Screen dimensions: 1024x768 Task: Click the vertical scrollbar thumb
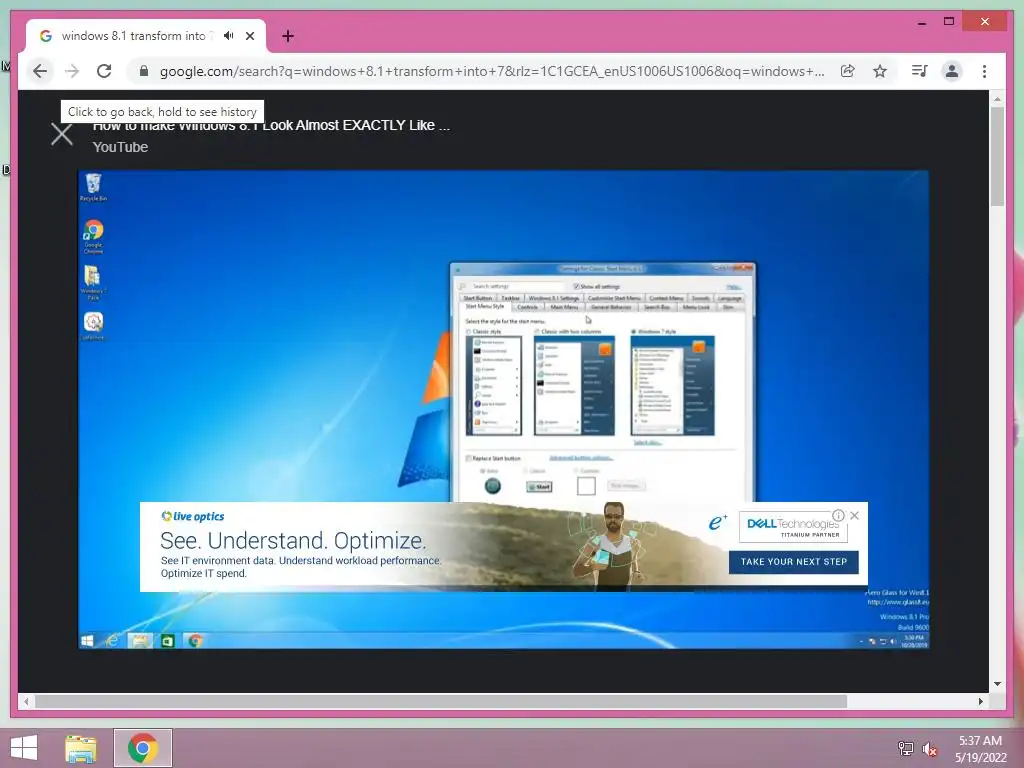[997, 156]
